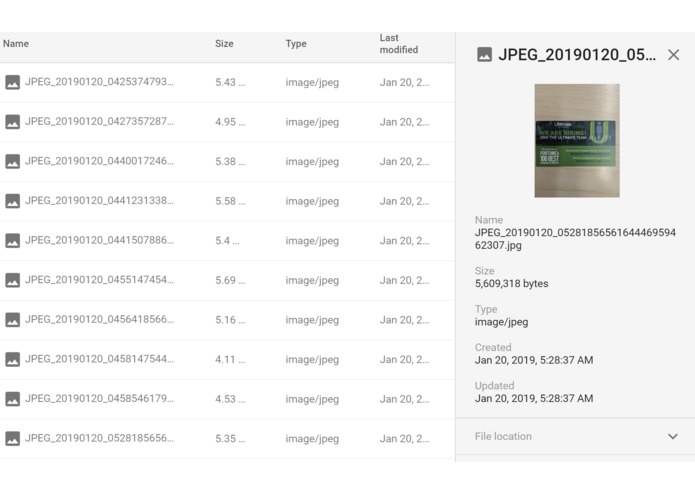Click the details panel title JPEG_20190120_05...

tap(577, 54)
